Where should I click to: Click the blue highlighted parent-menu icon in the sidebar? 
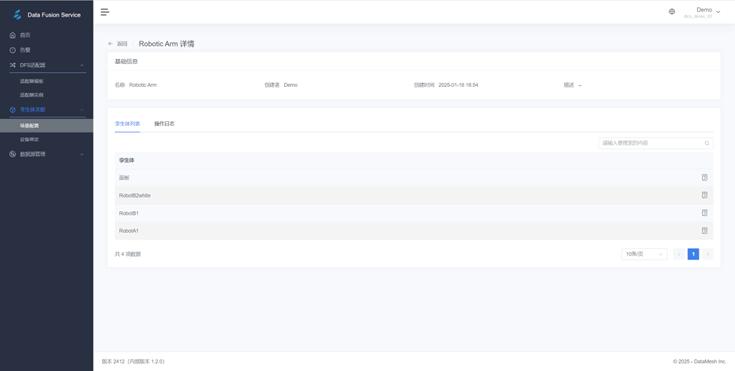point(13,109)
